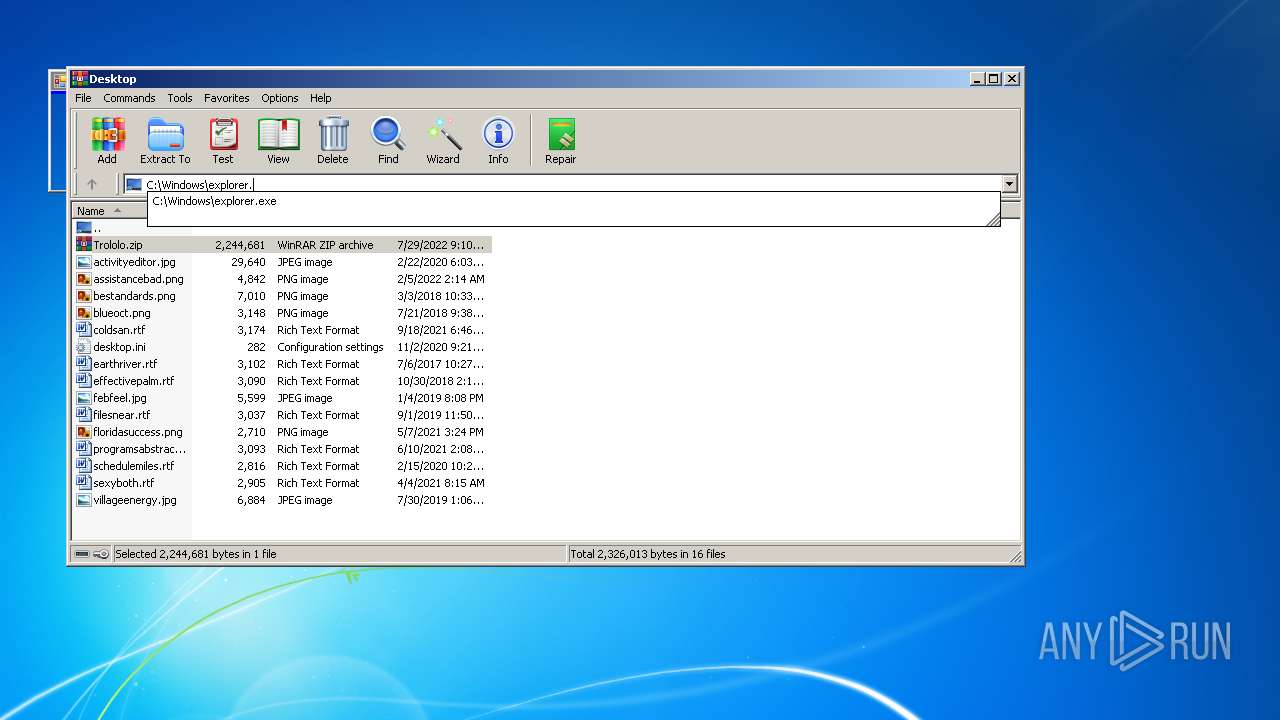The width and height of the screenshot is (1280, 720).
Task: Click the Add archive toolbar icon
Action: coord(107,141)
